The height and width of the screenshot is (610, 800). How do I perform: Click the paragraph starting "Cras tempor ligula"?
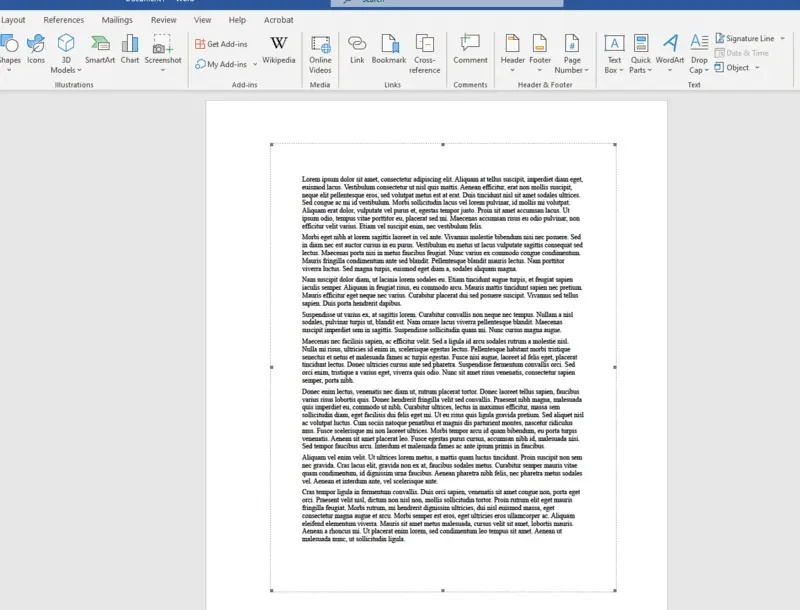click(x=441, y=516)
